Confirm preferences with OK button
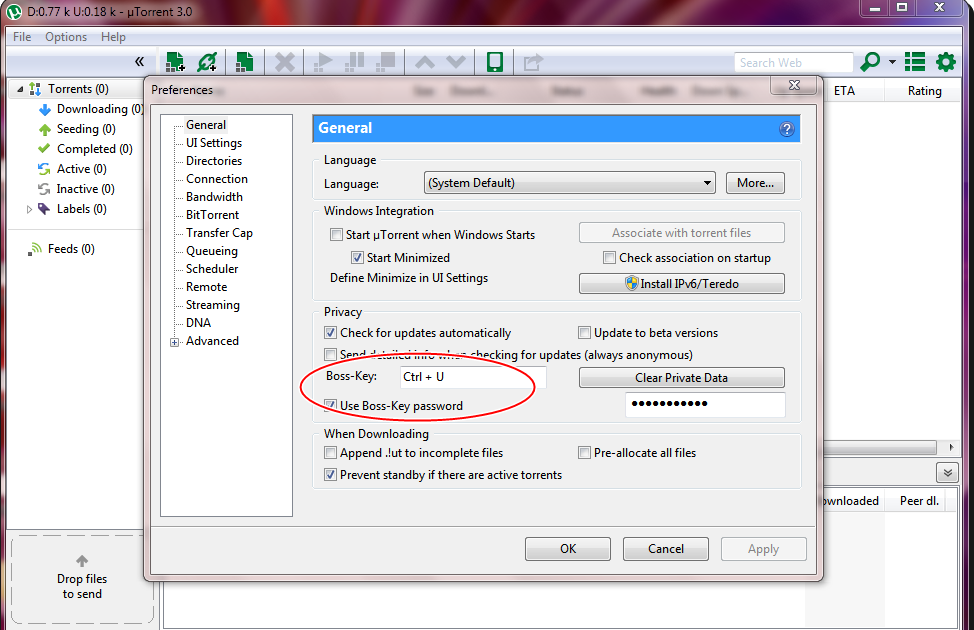974x630 pixels. click(568, 549)
